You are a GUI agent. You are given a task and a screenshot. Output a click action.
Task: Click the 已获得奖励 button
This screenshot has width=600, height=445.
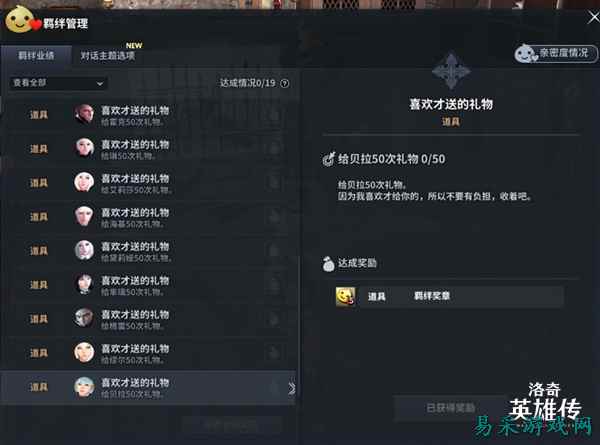tap(451, 408)
